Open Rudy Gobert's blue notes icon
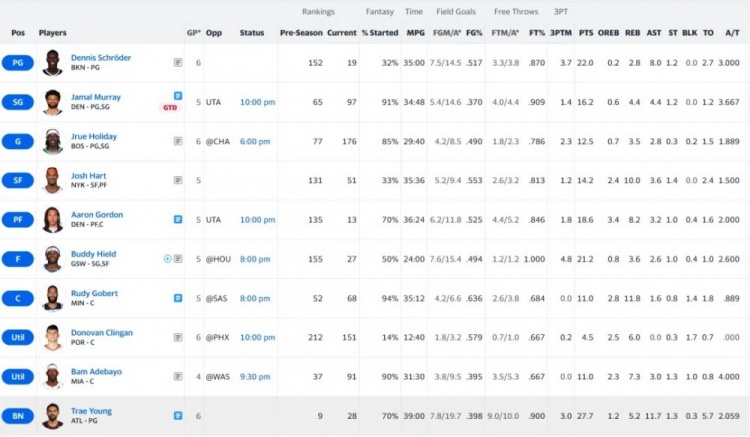Image resolution: width=750 pixels, height=437 pixels. click(x=178, y=298)
